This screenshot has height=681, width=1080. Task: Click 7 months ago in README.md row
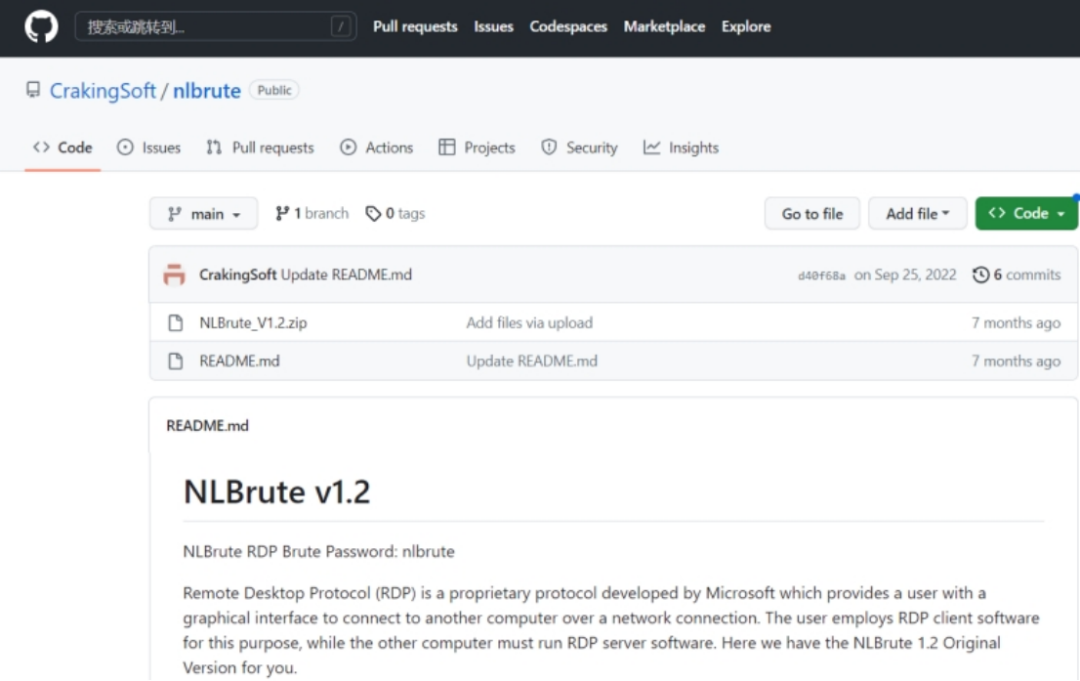pyautogui.click(x=1016, y=361)
